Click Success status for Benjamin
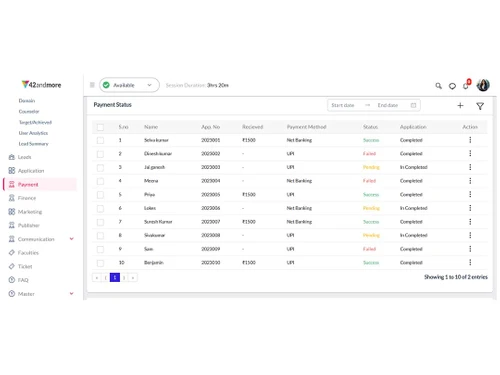Image resolution: width=500 pixels, height=375 pixels. (371, 263)
